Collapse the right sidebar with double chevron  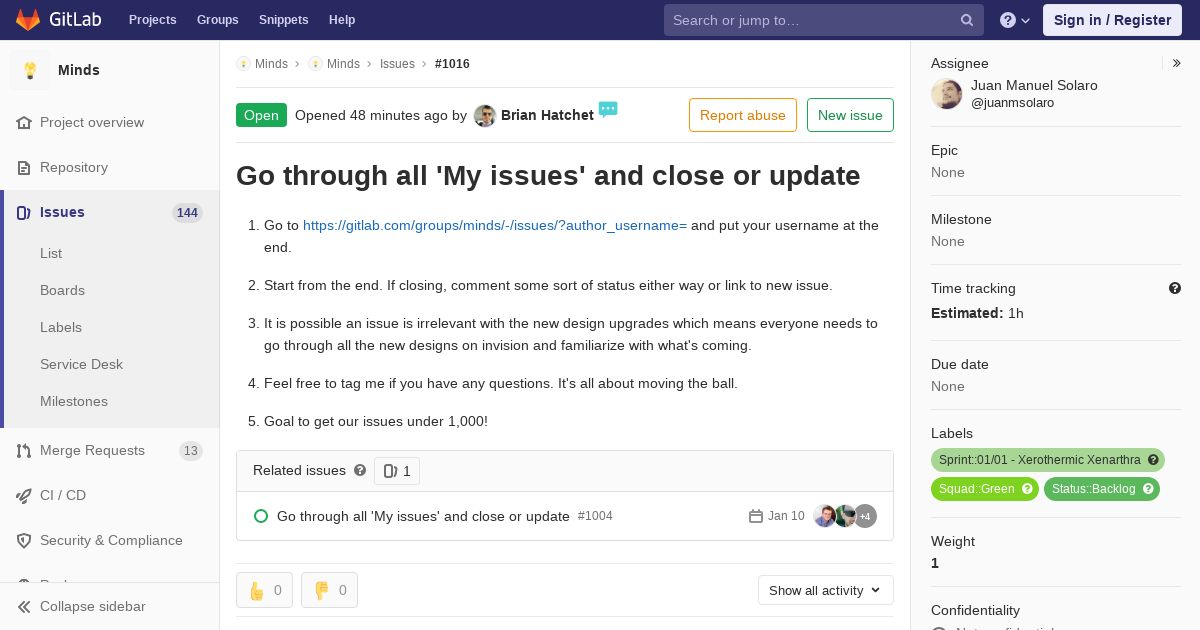pyautogui.click(x=1176, y=63)
